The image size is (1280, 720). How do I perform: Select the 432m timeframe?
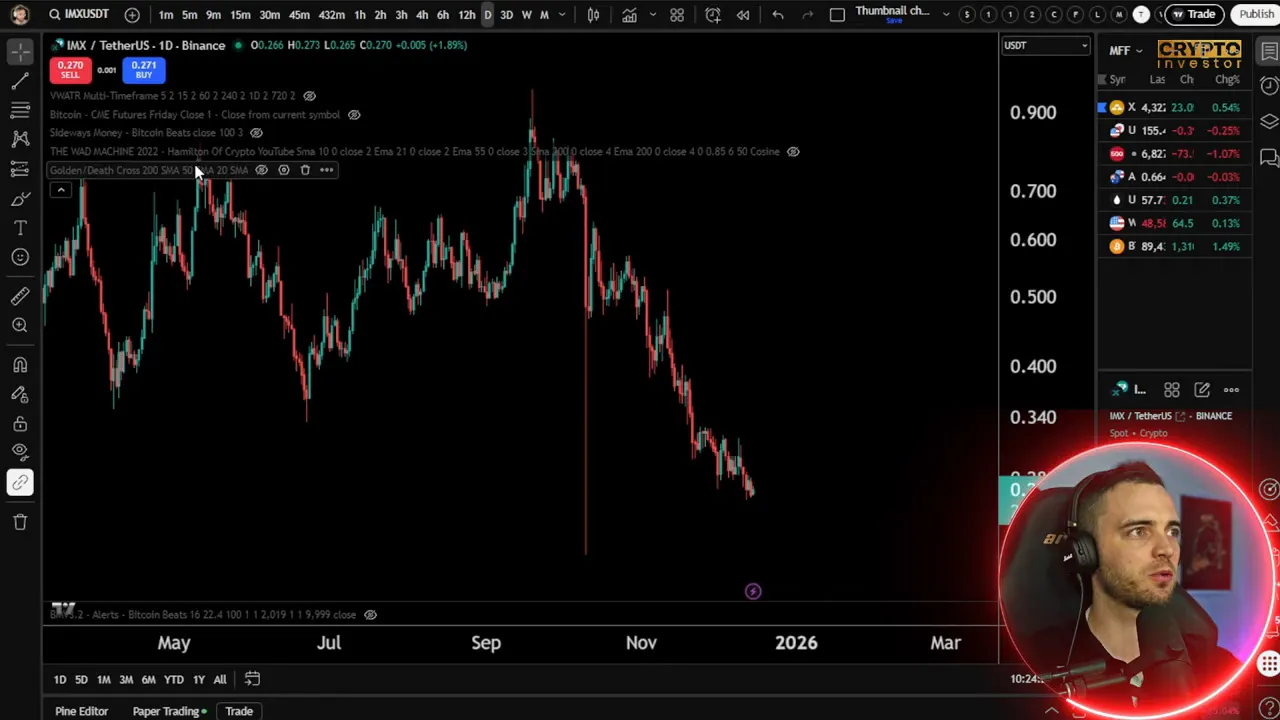coord(331,15)
